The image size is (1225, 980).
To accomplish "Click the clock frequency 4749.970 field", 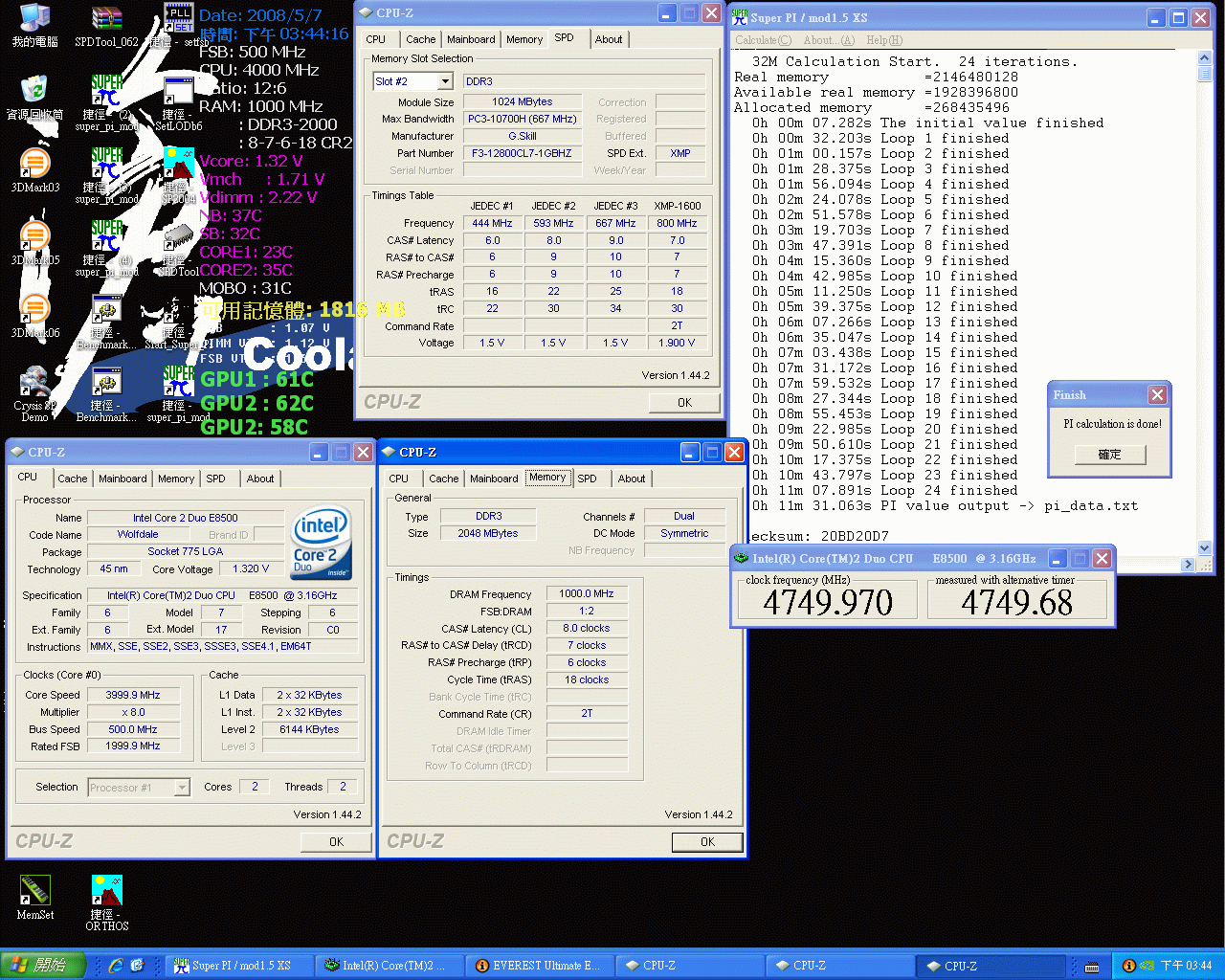I will point(828,602).
